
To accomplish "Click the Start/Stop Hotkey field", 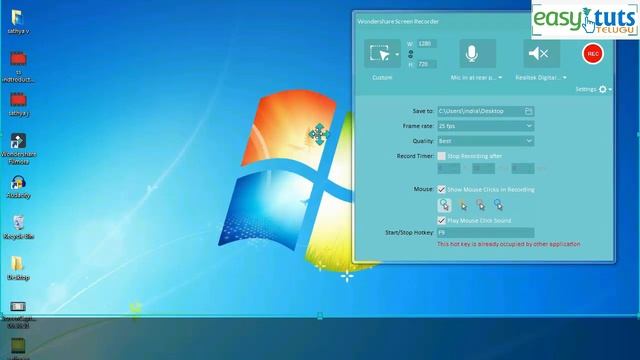I will click(486, 233).
